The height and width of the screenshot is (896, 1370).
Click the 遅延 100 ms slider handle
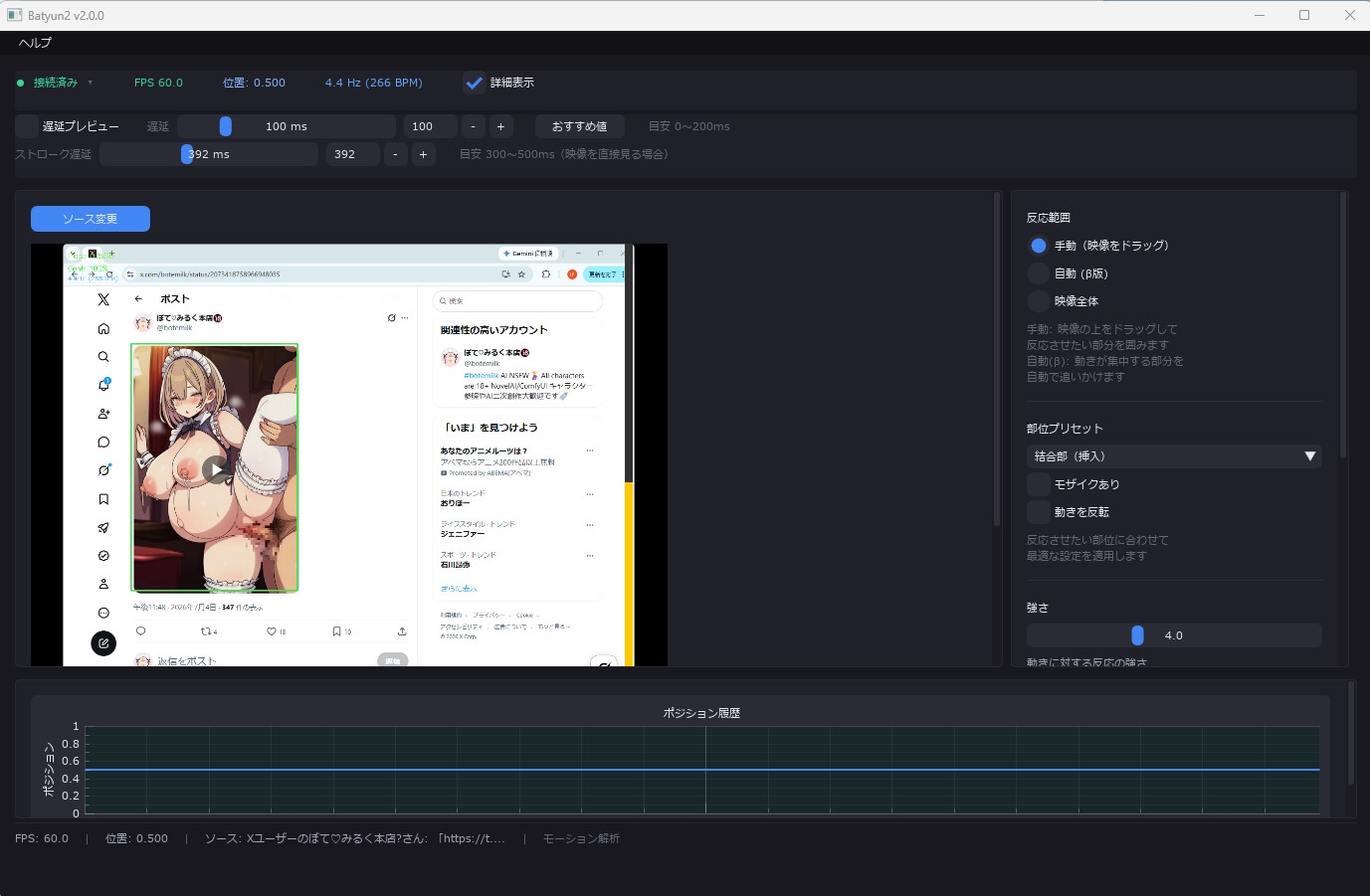tap(226, 126)
